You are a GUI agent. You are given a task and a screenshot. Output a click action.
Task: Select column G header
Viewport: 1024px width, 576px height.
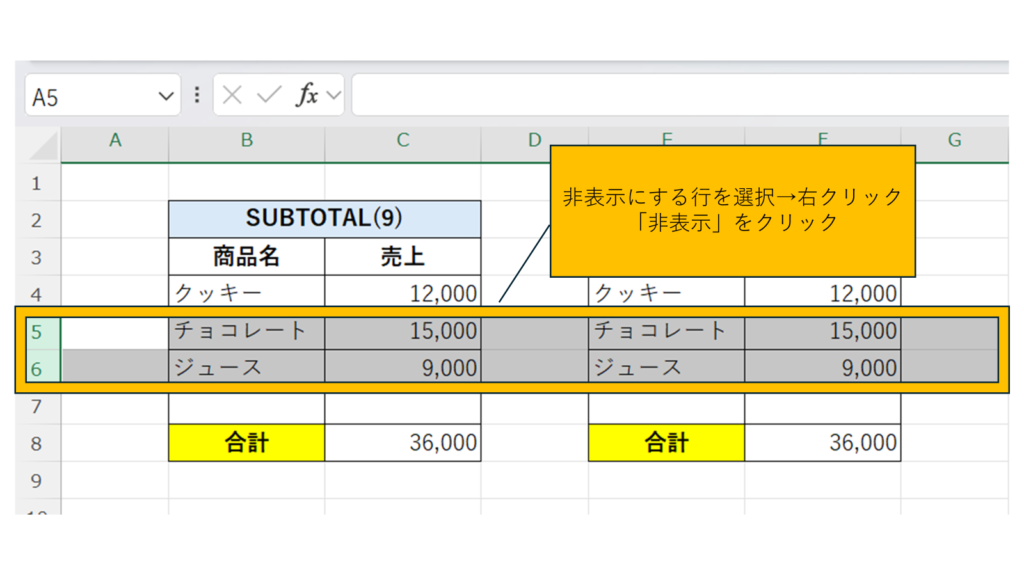[x=954, y=141]
